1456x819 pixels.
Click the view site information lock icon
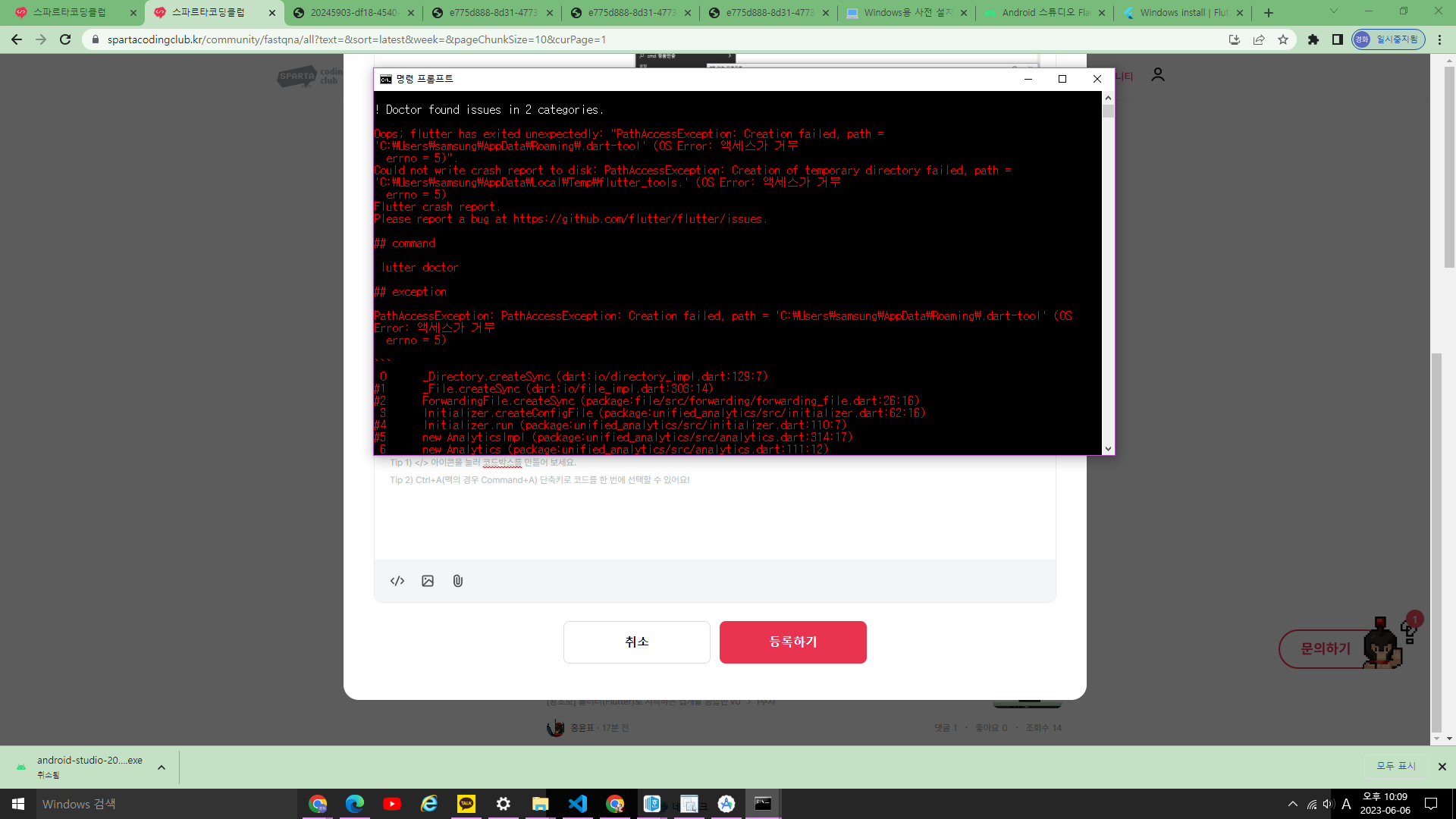[x=96, y=39]
